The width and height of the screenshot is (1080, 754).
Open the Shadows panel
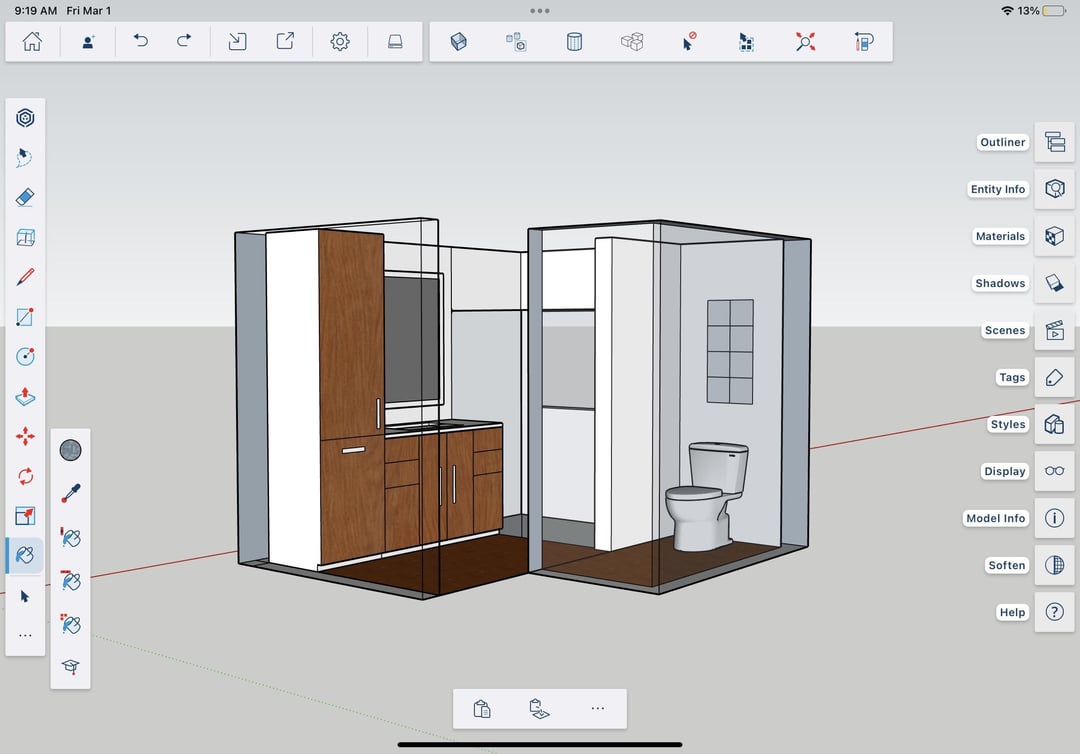(x=1055, y=283)
